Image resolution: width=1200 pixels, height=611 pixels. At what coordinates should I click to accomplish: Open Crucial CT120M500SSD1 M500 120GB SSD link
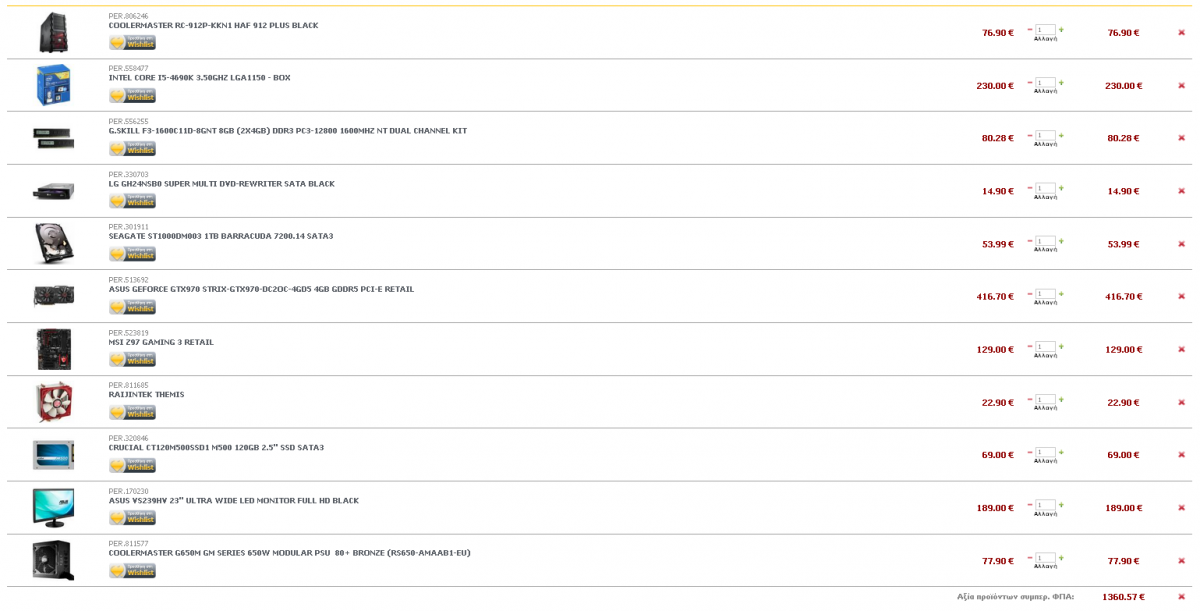216,448
